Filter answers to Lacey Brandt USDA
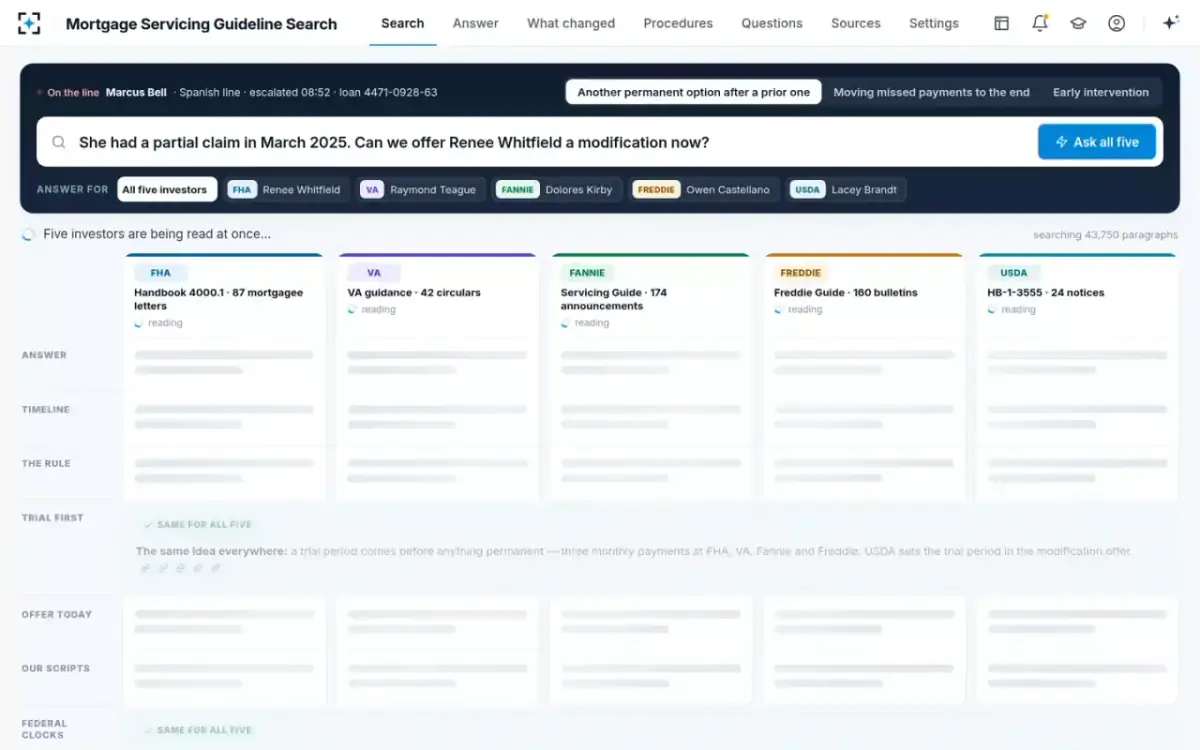 coord(846,190)
